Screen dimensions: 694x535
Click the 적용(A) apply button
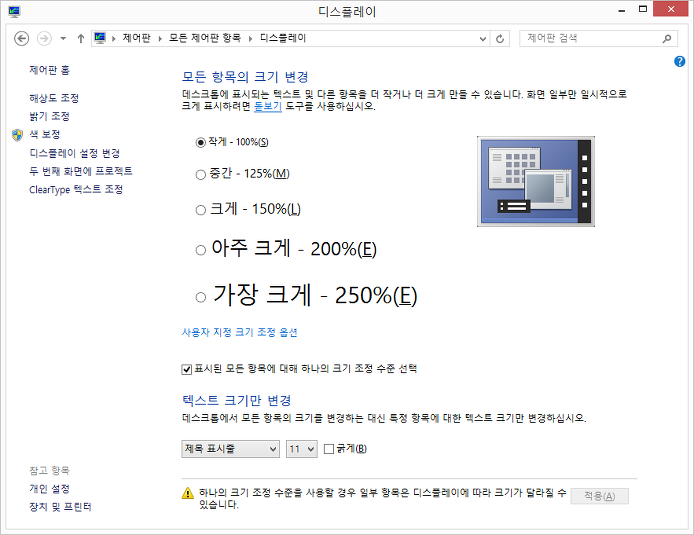[599, 496]
